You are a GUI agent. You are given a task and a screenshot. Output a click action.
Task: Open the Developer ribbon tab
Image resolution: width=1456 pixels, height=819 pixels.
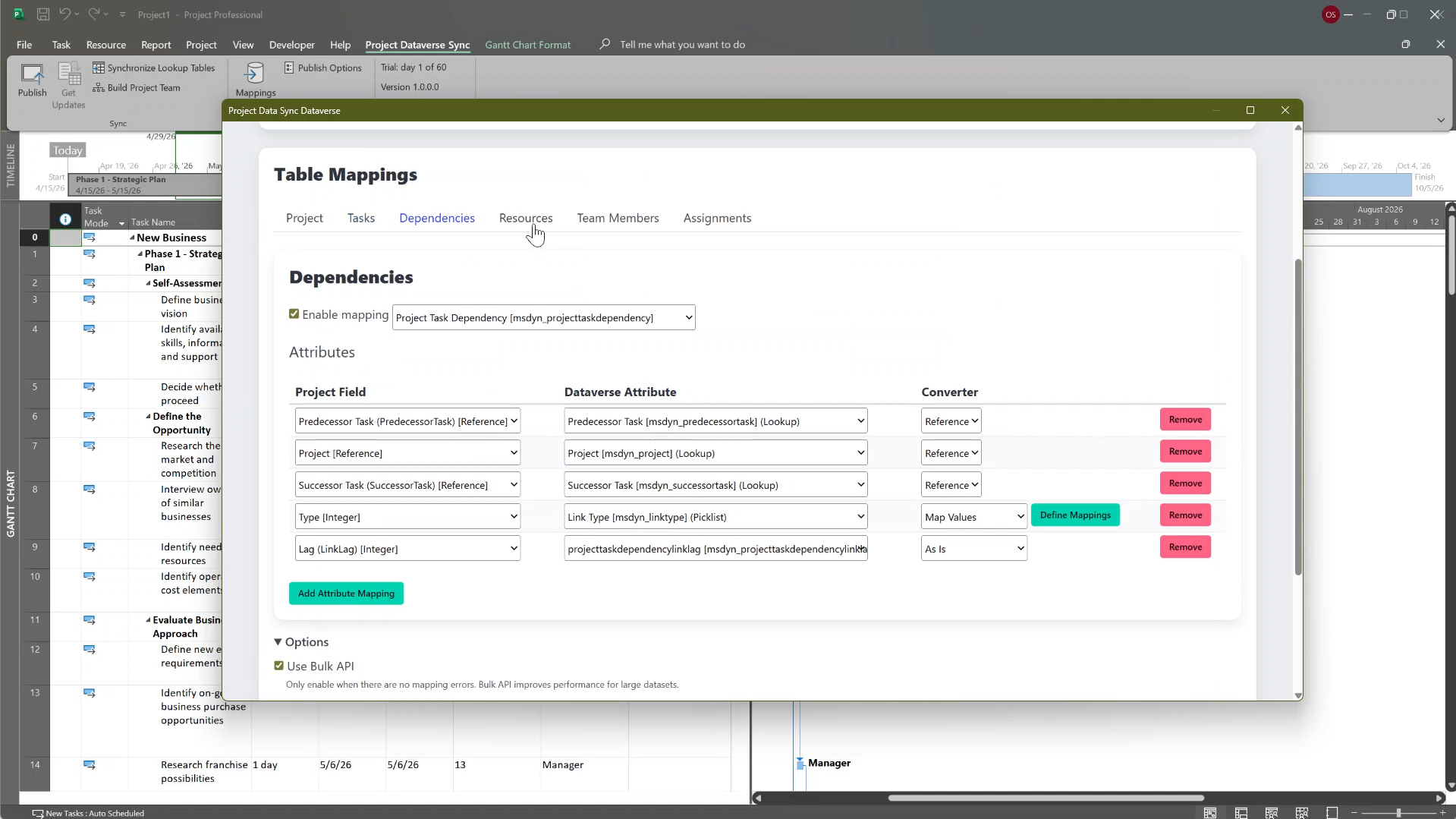(x=291, y=45)
